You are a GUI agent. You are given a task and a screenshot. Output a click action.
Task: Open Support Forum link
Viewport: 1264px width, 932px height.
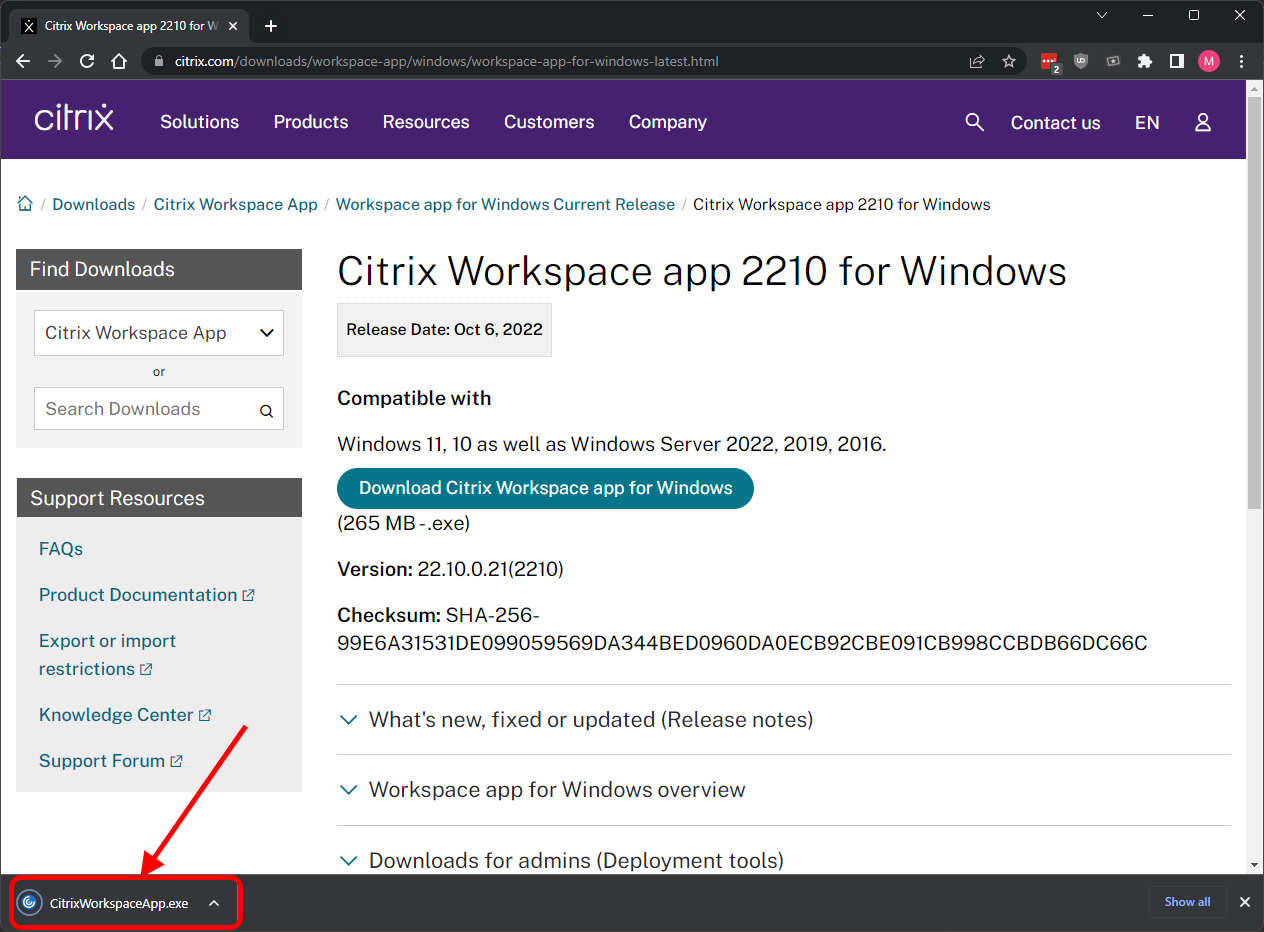(x=111, y=761)
